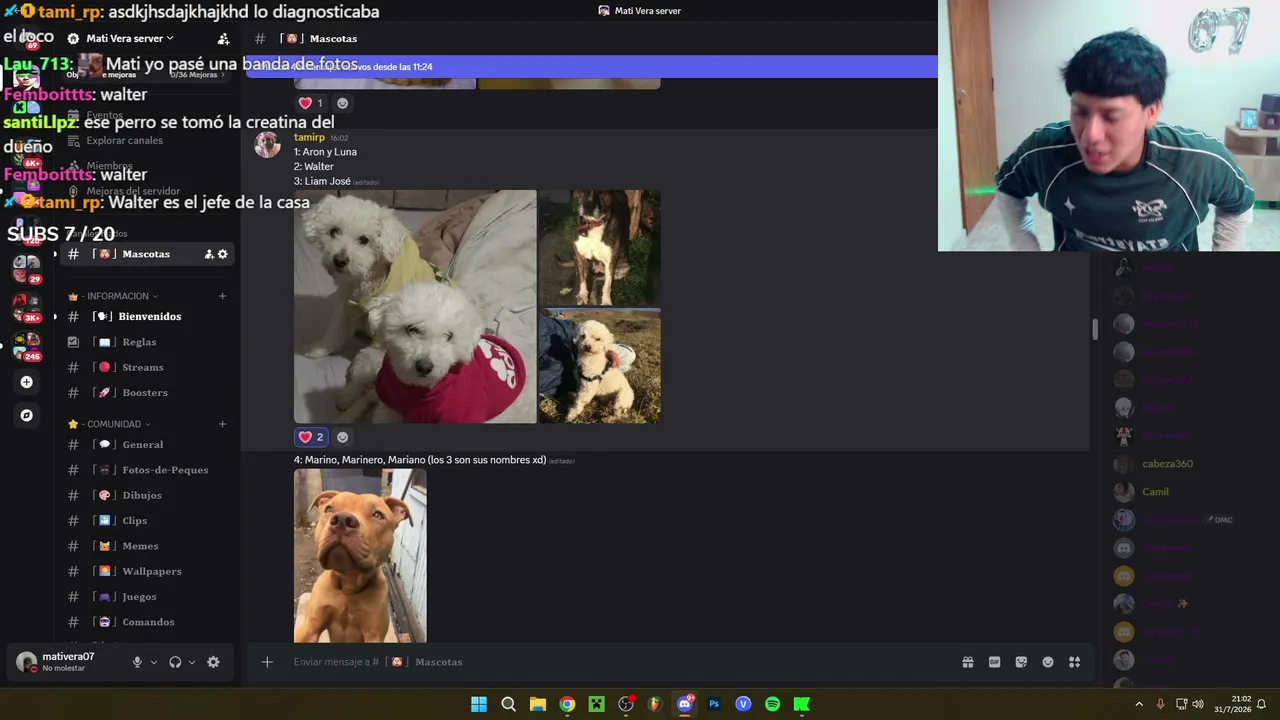Image resolution: width=1280 pixels, height=720 pixels.
Task: Open OBS Studio from the taskbar
Action: coord(626,704)
